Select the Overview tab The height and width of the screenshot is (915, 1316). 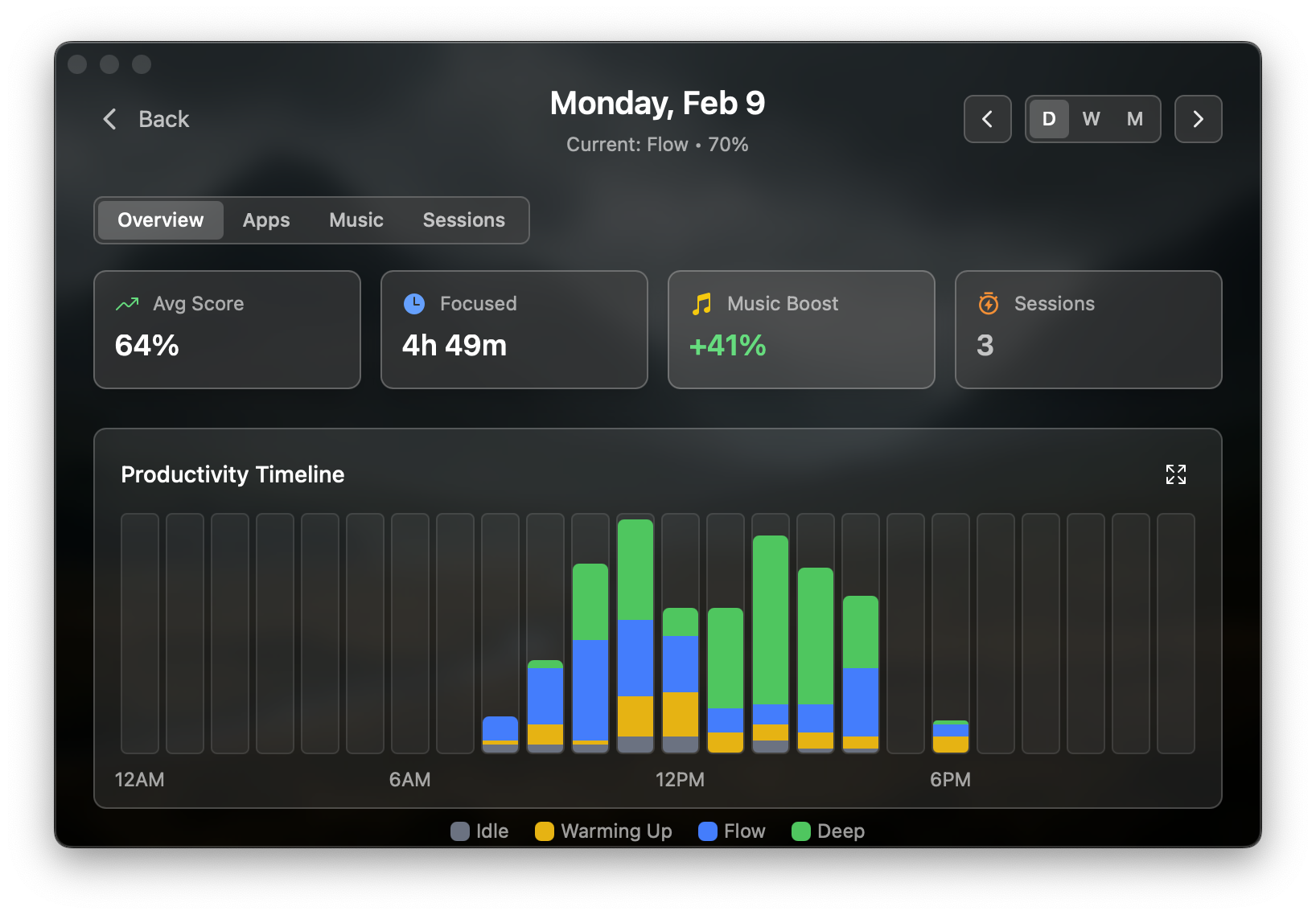[160, 220]
